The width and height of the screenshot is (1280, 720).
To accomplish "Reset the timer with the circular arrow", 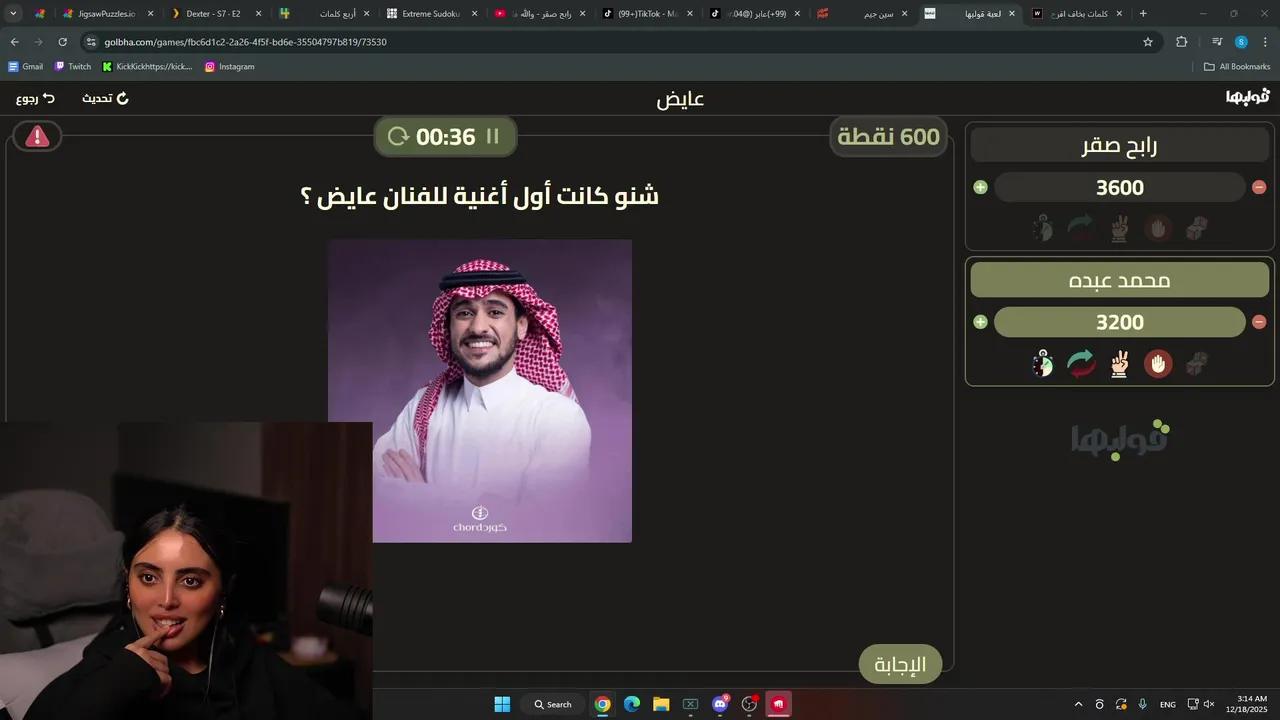I will (x=398, y=137).
